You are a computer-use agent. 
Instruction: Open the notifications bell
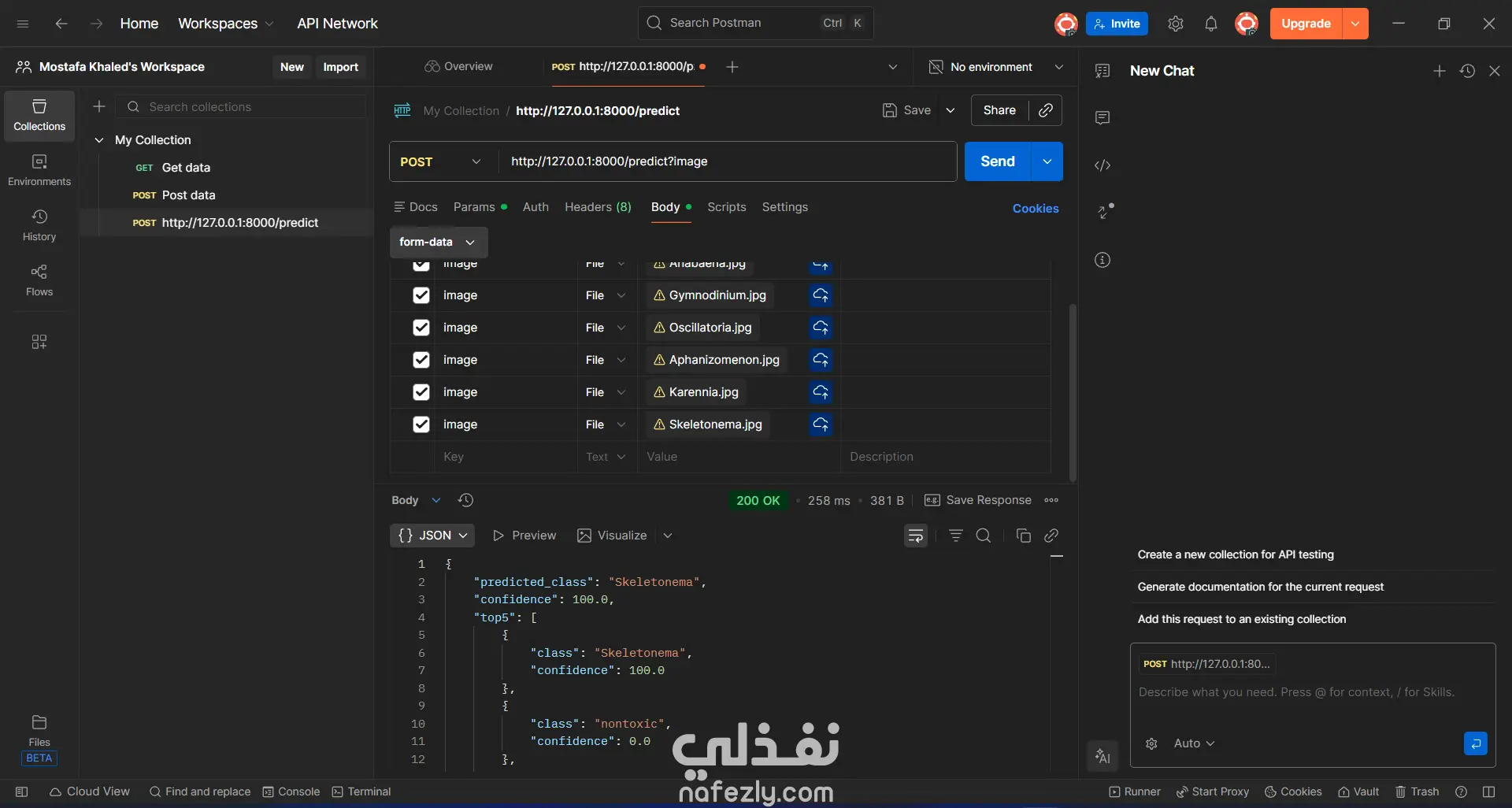[1211, 24]
